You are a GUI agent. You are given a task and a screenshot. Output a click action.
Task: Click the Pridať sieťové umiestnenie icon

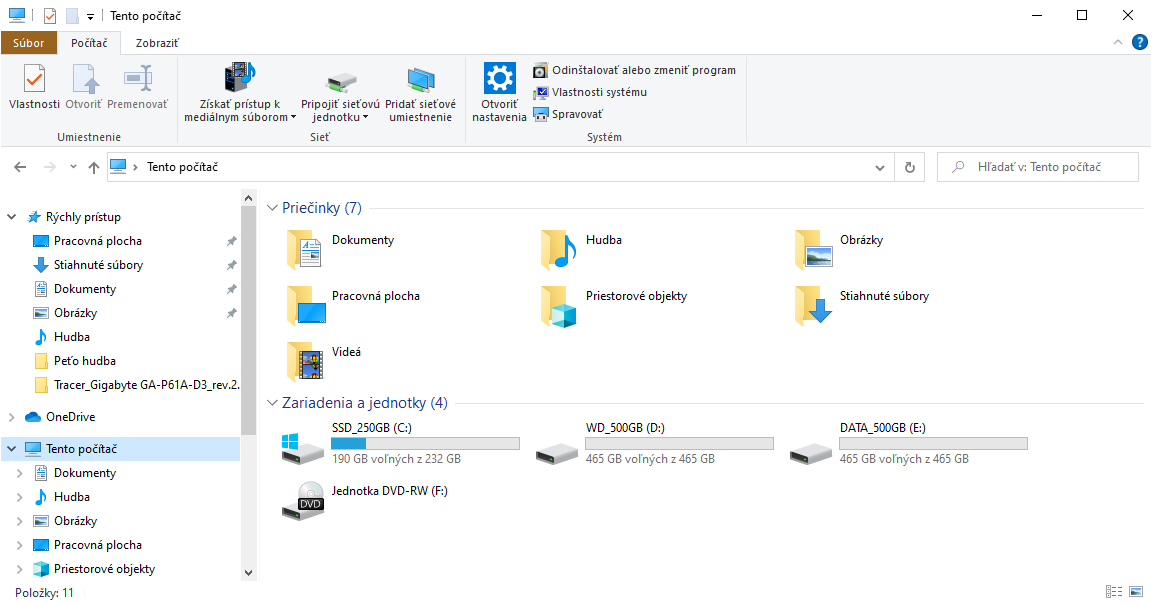coord(421,88)
